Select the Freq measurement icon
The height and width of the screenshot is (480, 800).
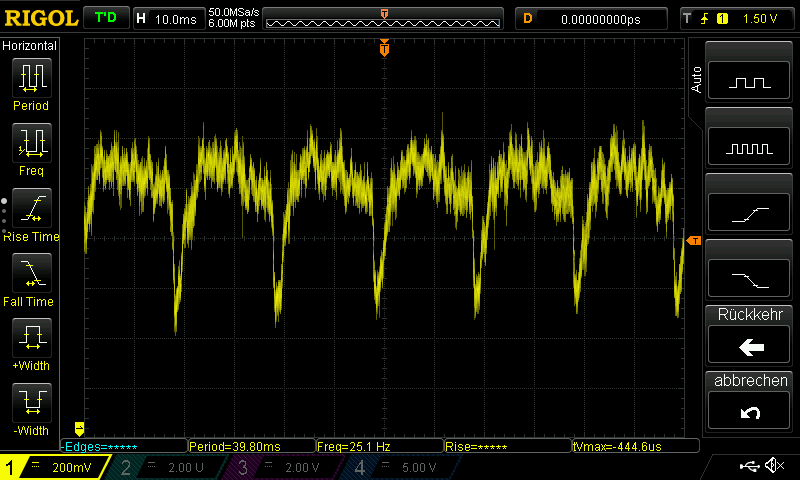point(31,143)
